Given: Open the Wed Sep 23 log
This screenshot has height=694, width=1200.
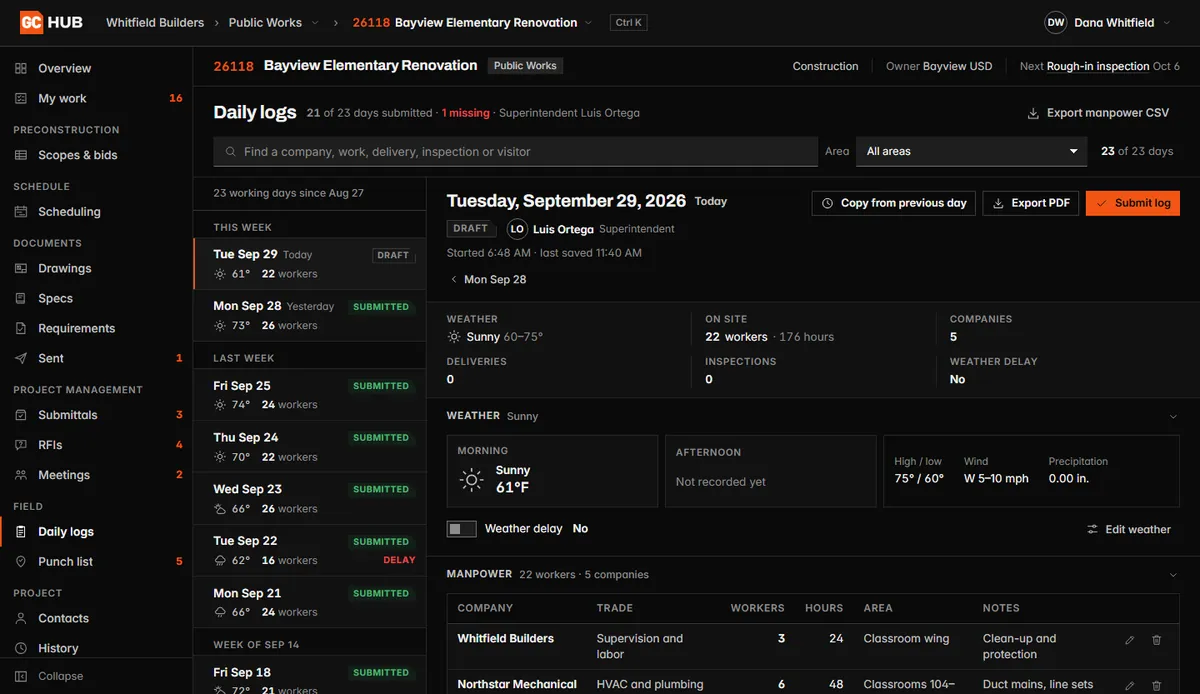Looking at the screenshot, I should click(310, 499).
